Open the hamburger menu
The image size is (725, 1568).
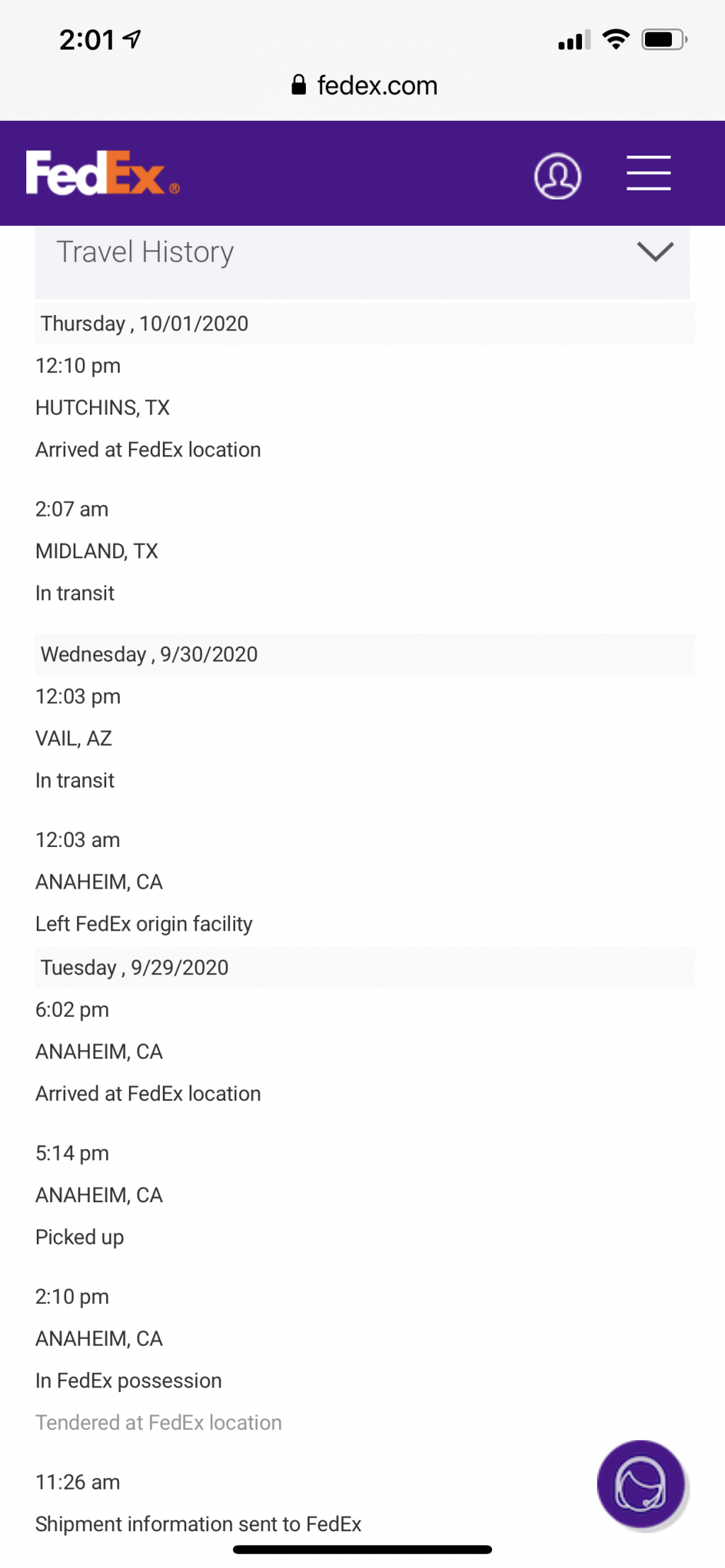[648, 173]
